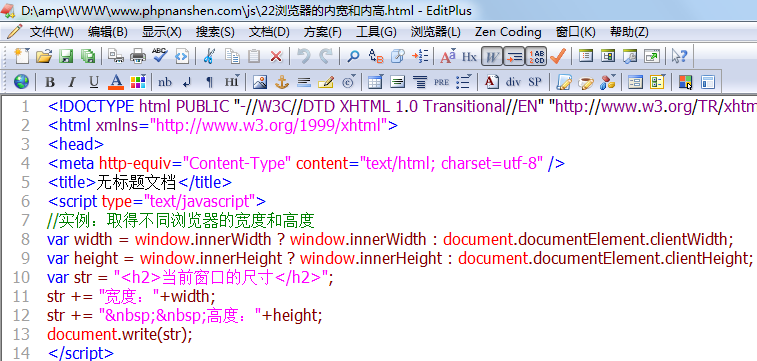Image resolution: width=757 pixels, height=361 pixels.
Task: Open the 帮助(Z) menu
Action: coord(629,32)
